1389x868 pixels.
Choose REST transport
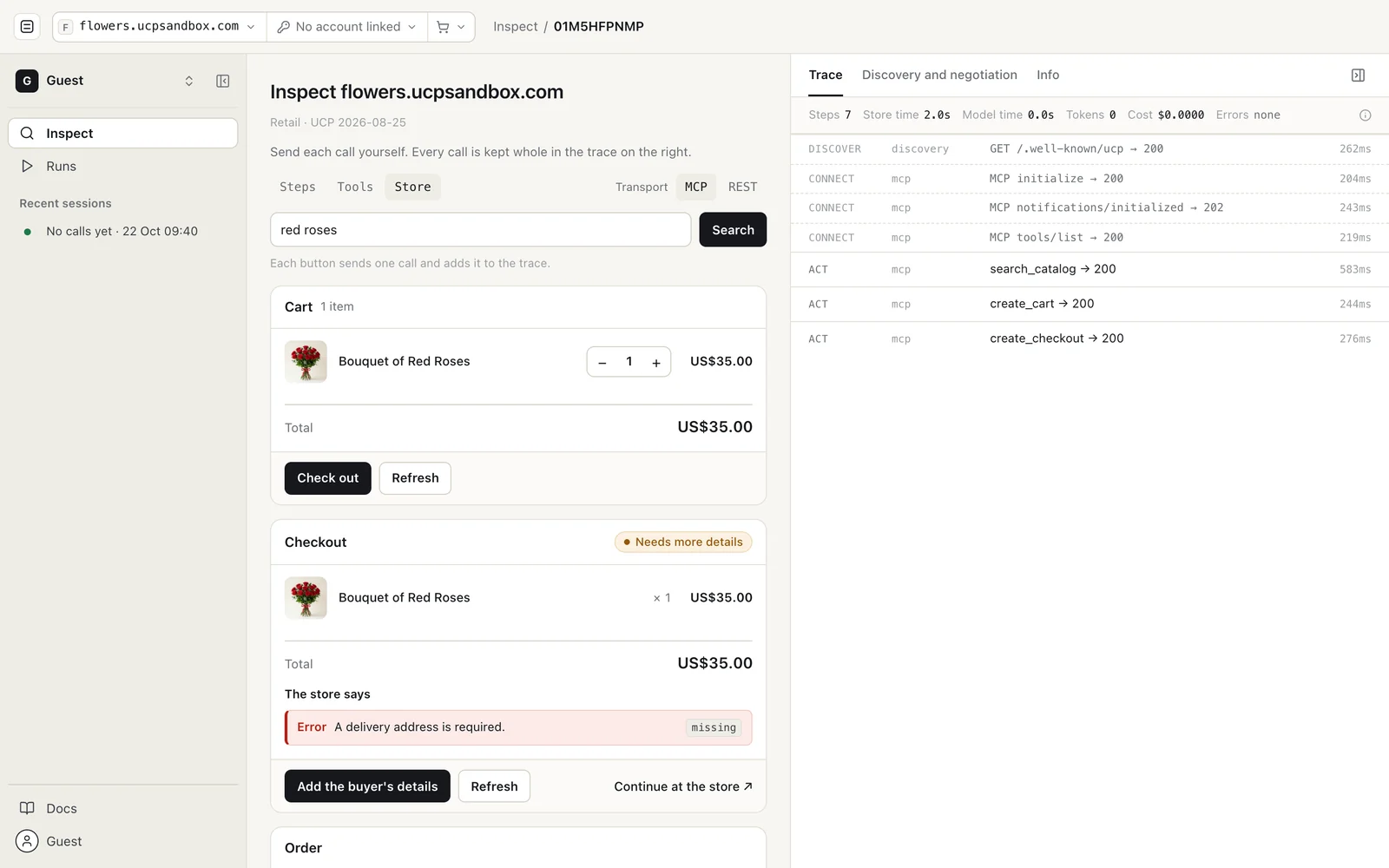point(743,187)
